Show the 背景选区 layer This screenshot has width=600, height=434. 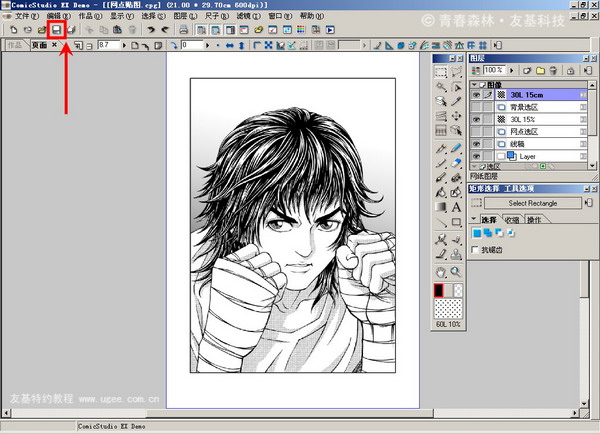pos(476,107)
